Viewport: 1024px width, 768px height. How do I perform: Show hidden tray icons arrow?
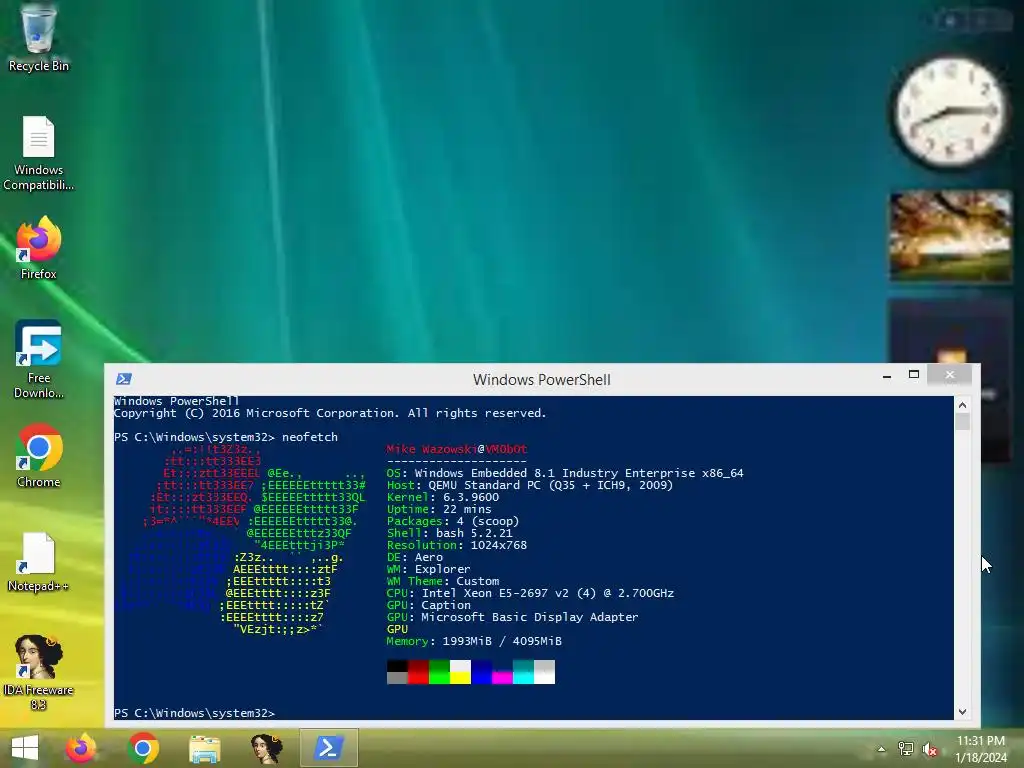[x=881, y=749]
